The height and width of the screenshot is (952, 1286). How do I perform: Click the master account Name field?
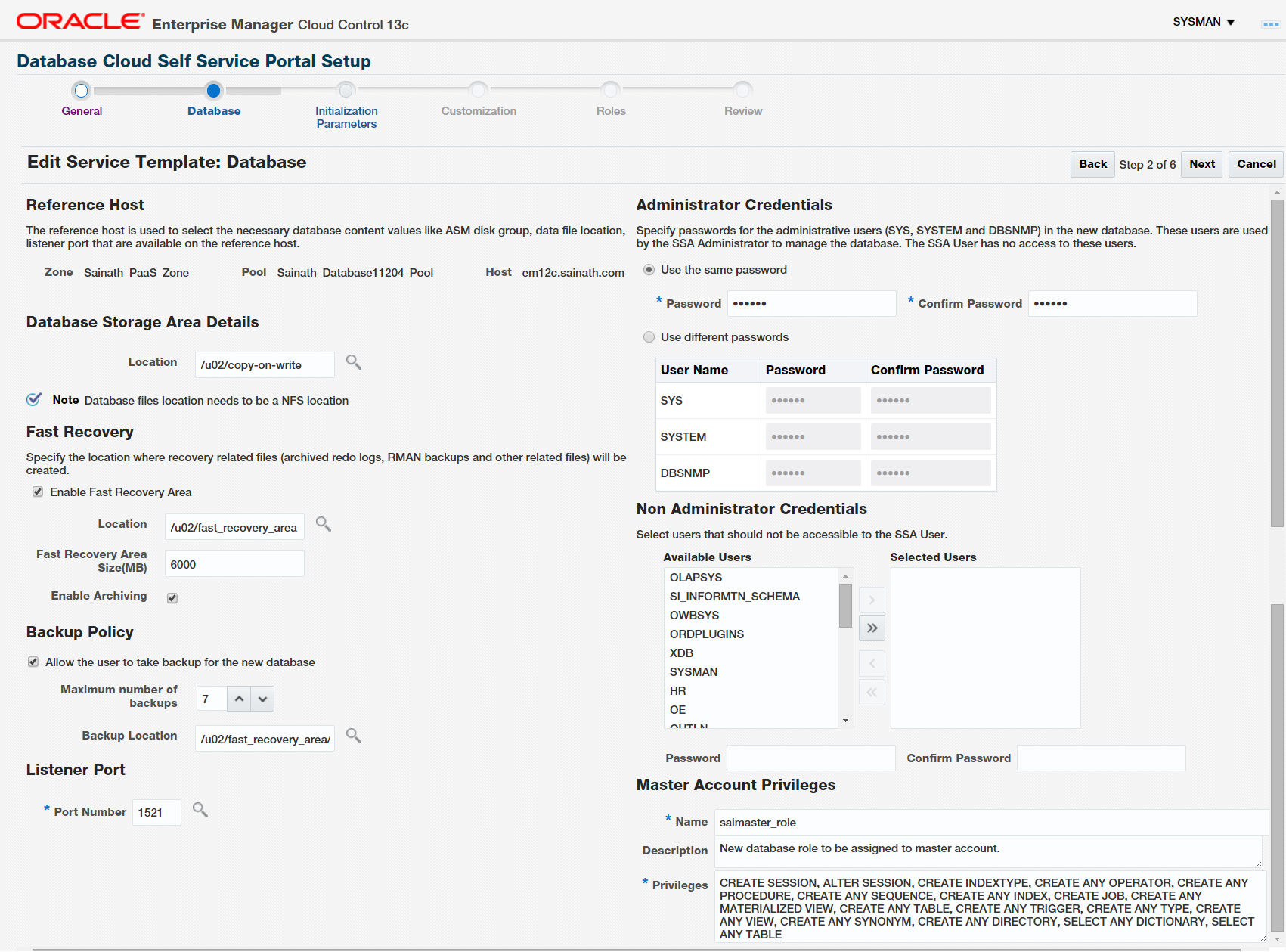coord(991,822)
